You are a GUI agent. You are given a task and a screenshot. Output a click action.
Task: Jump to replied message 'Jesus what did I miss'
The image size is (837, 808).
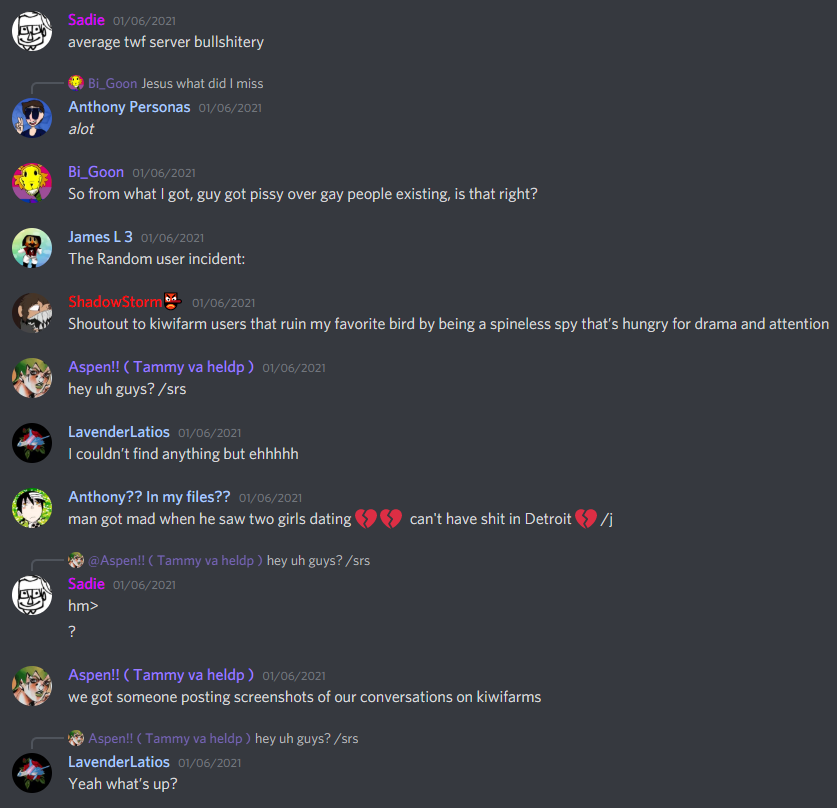pyautogui.click(x=202, y=84)
